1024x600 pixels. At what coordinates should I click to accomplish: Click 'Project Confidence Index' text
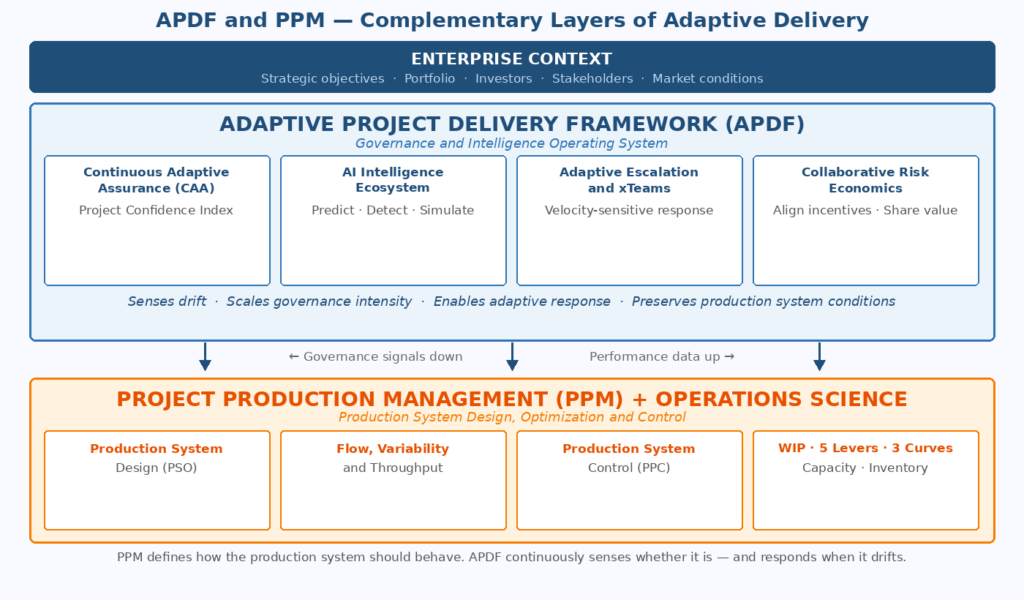coord(156,210)
